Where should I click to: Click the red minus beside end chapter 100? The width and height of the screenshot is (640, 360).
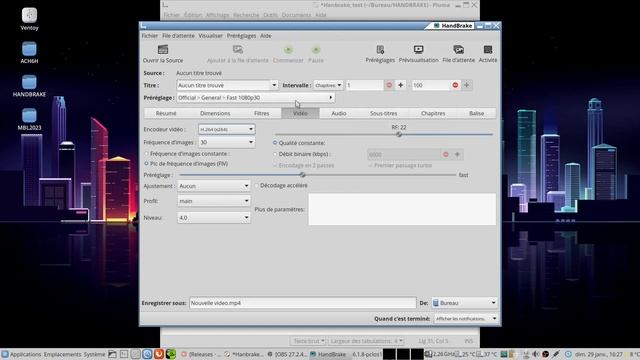[455, 85]
